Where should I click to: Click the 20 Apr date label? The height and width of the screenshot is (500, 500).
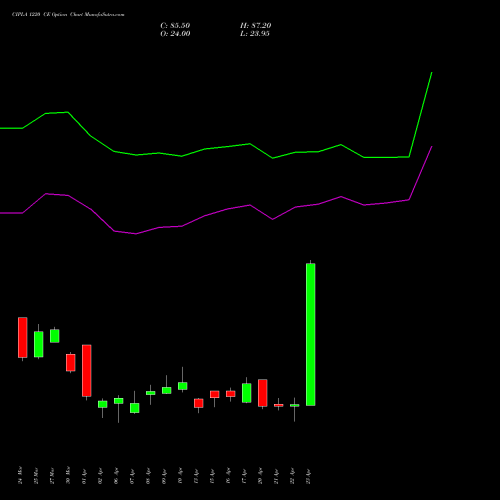tap(260, 476)
